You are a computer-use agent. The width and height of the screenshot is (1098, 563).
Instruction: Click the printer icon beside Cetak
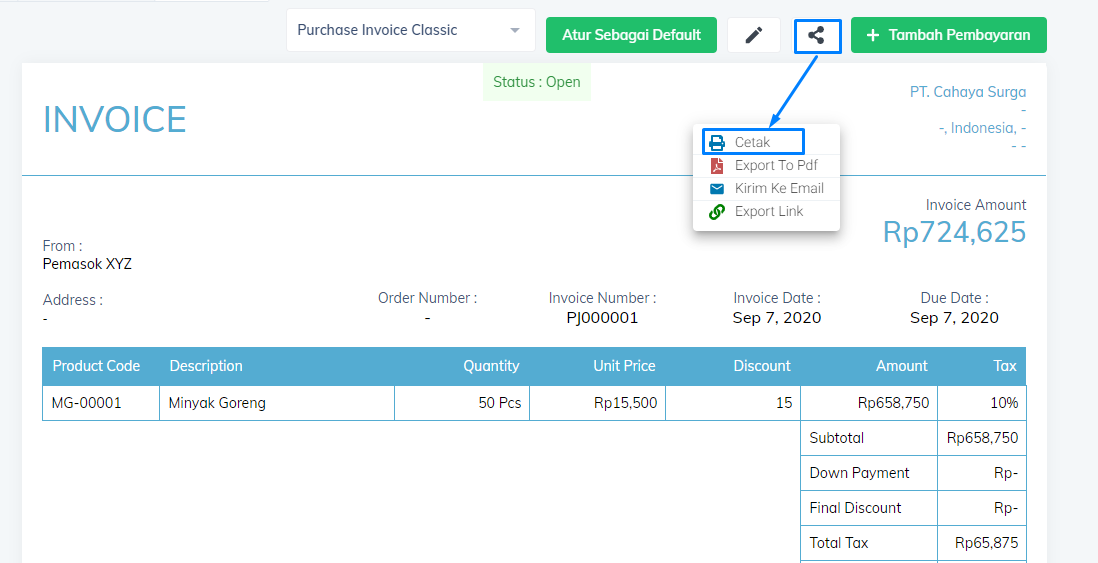tap(717, 143)
